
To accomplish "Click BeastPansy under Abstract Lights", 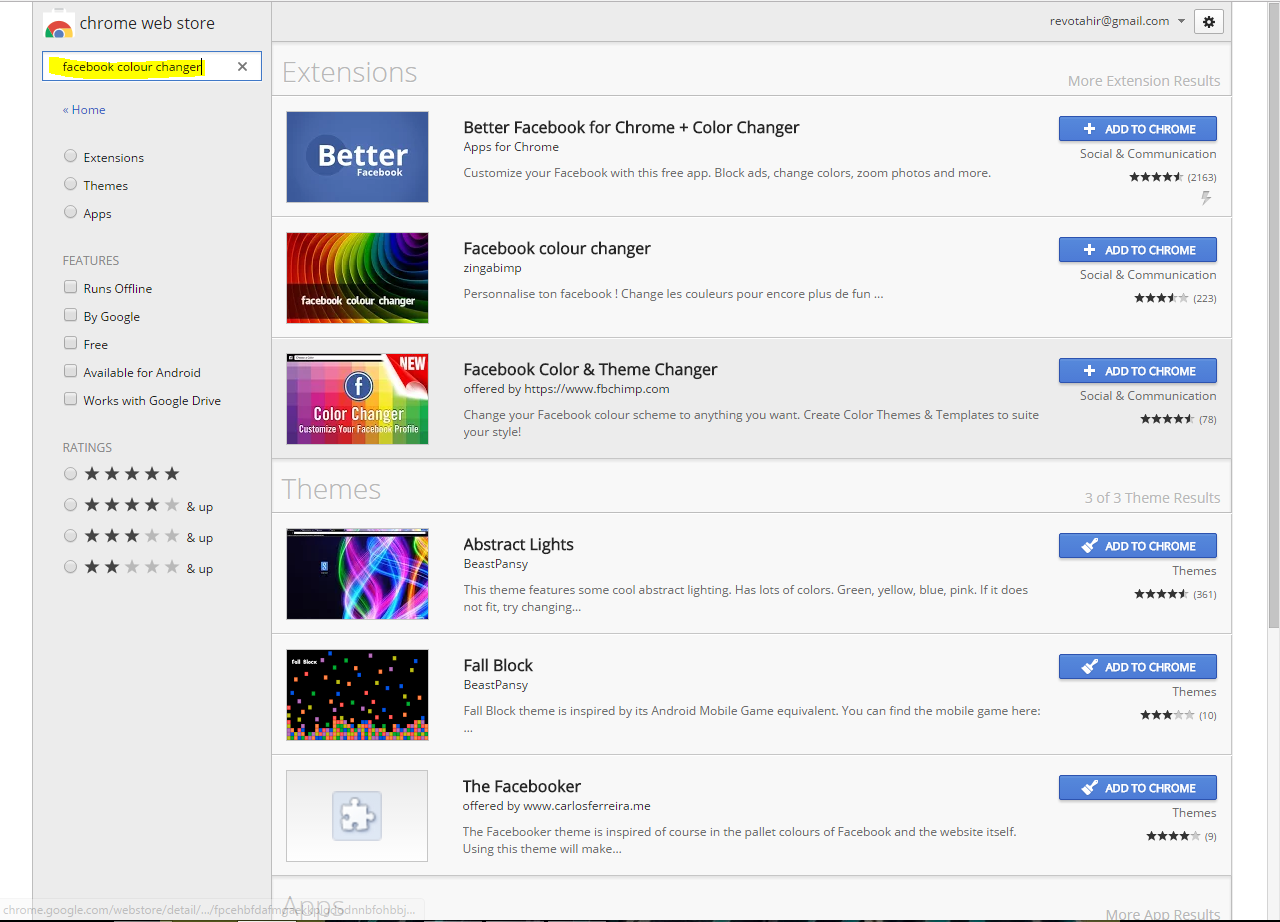I will pos(495,564).
